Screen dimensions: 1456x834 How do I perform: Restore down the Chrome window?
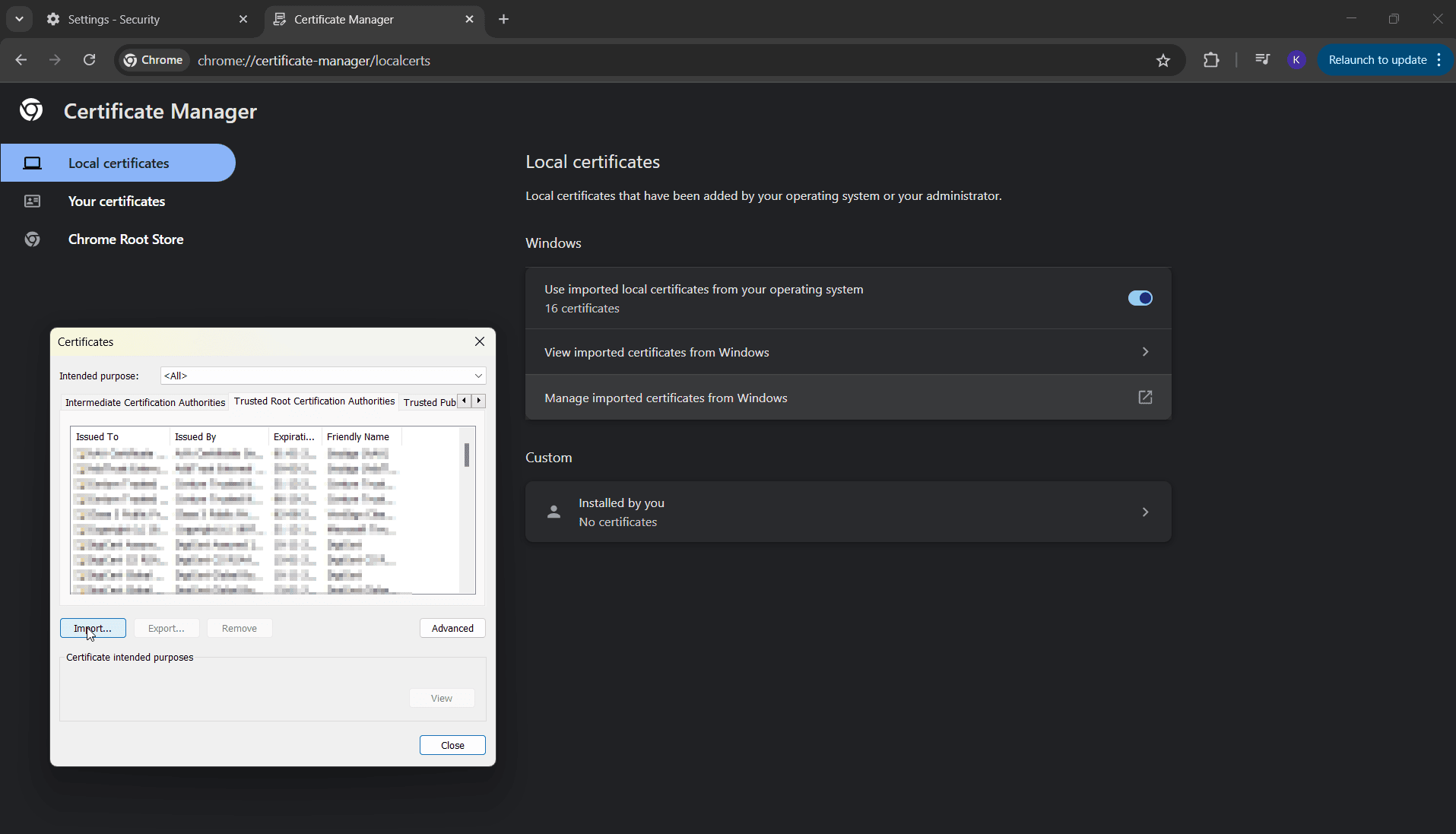[1394, 19]
